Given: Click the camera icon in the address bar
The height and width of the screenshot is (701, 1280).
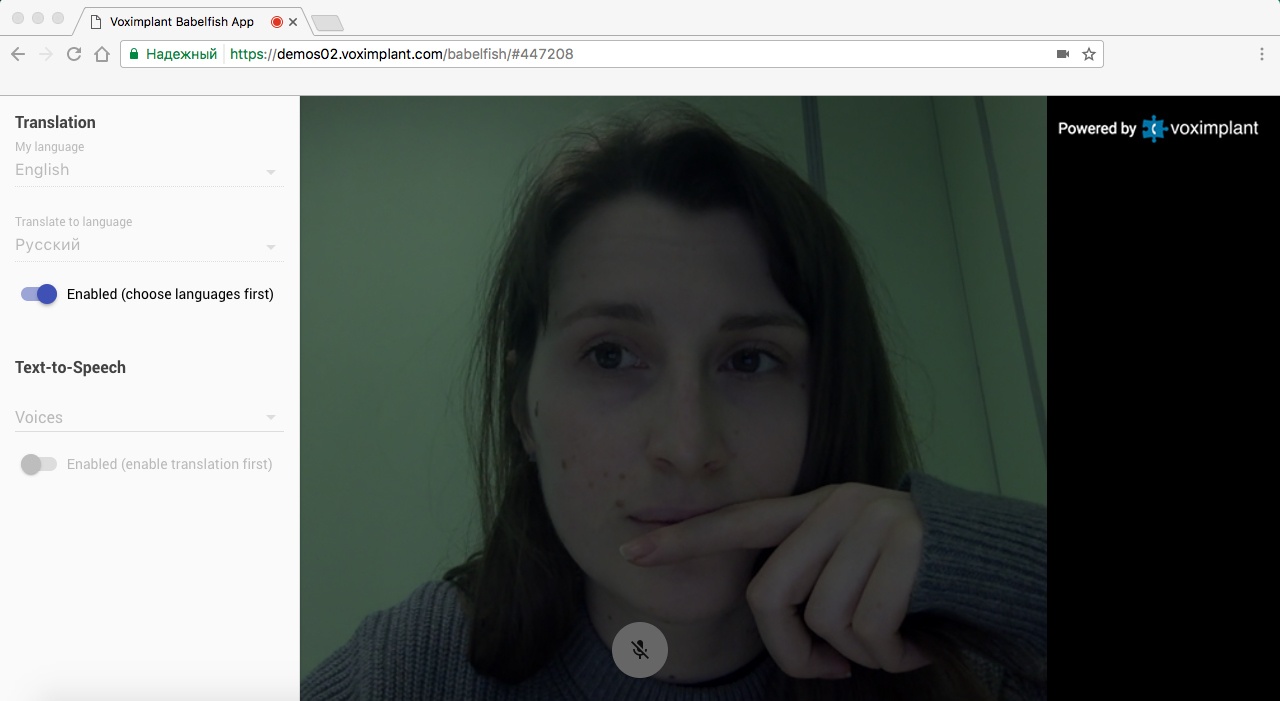Looking at the screenshot, I should 1062,54.
